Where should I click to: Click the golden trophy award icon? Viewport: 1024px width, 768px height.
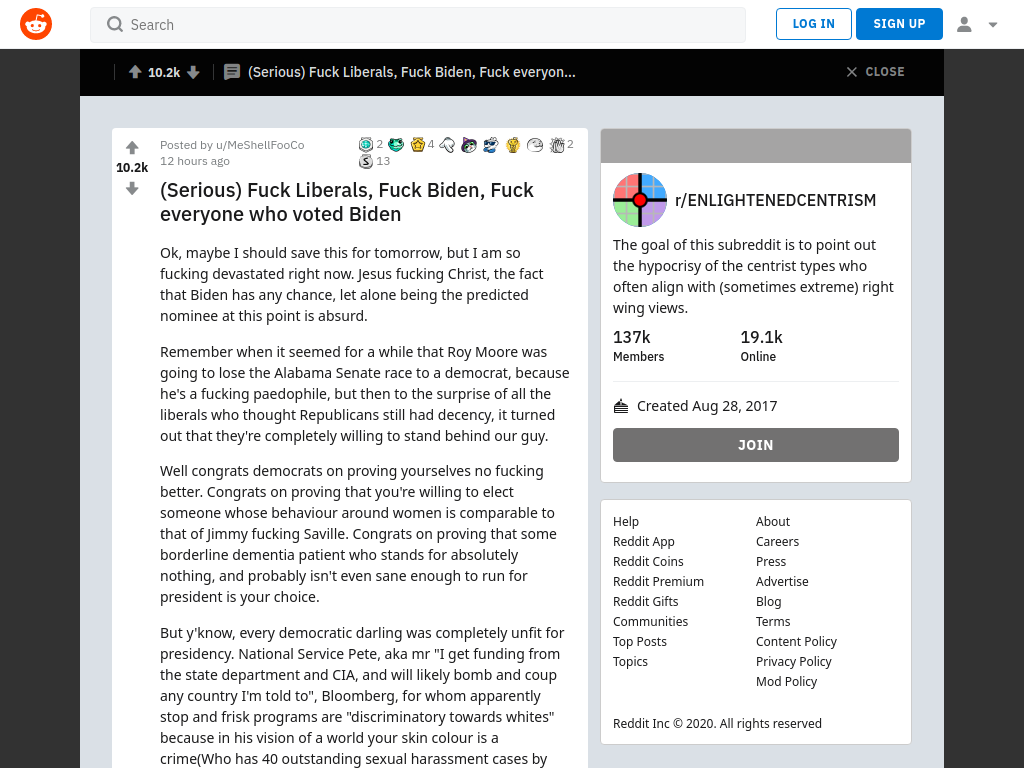[513, 144]
